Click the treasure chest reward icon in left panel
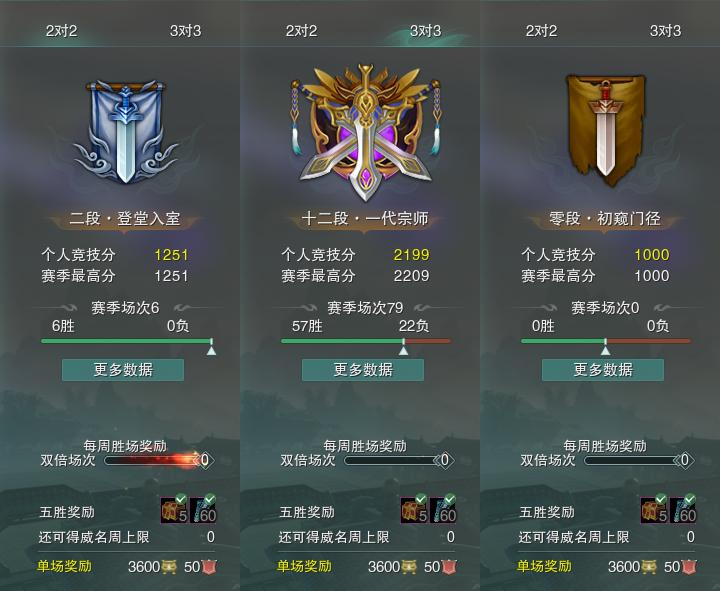 click(174, 510)
